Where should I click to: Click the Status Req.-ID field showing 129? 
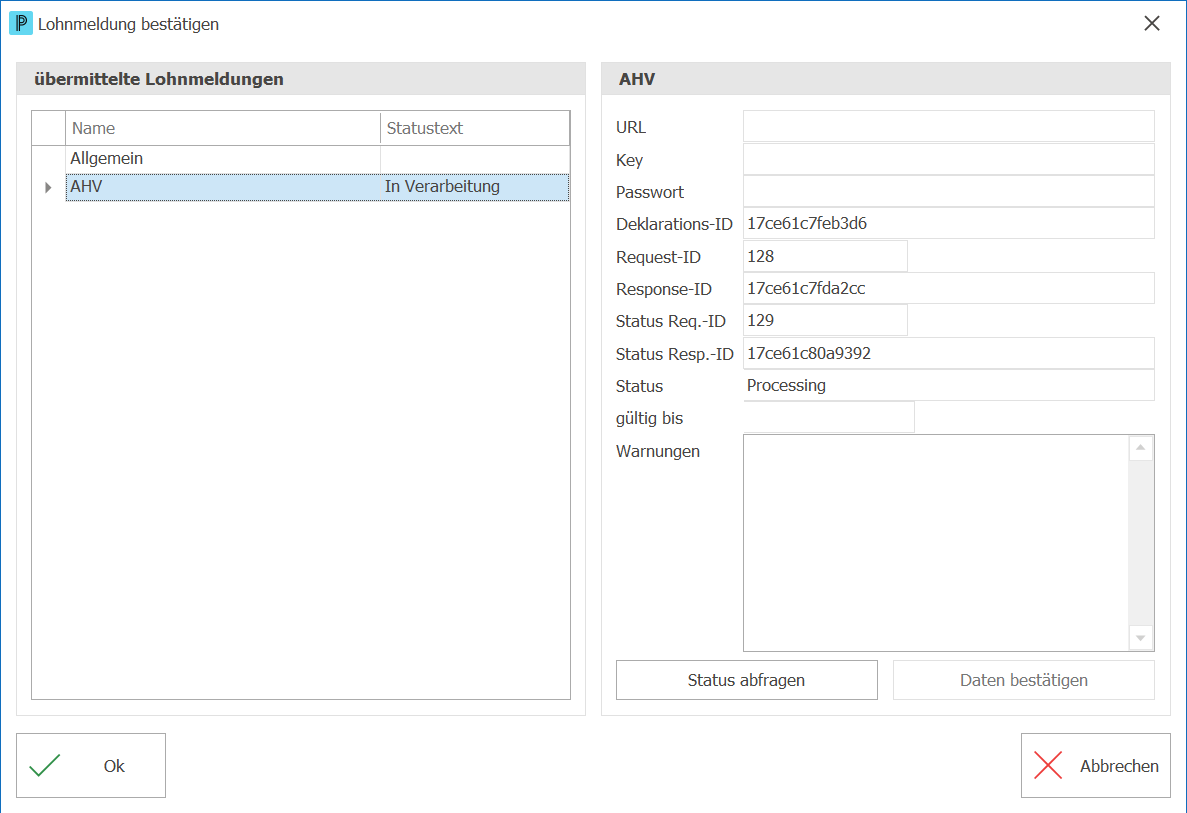click(825, 320)
